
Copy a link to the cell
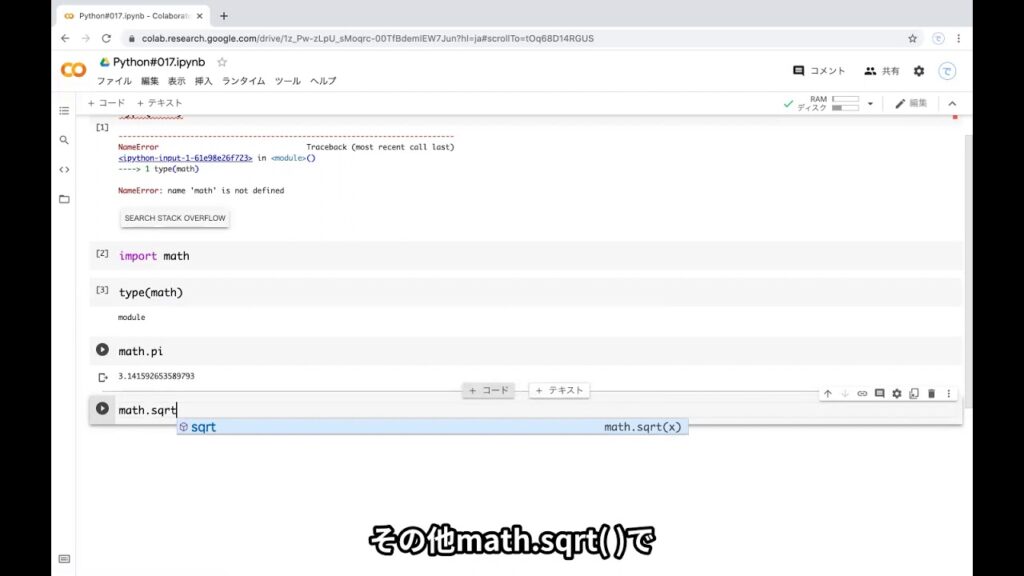click(862, 393)
